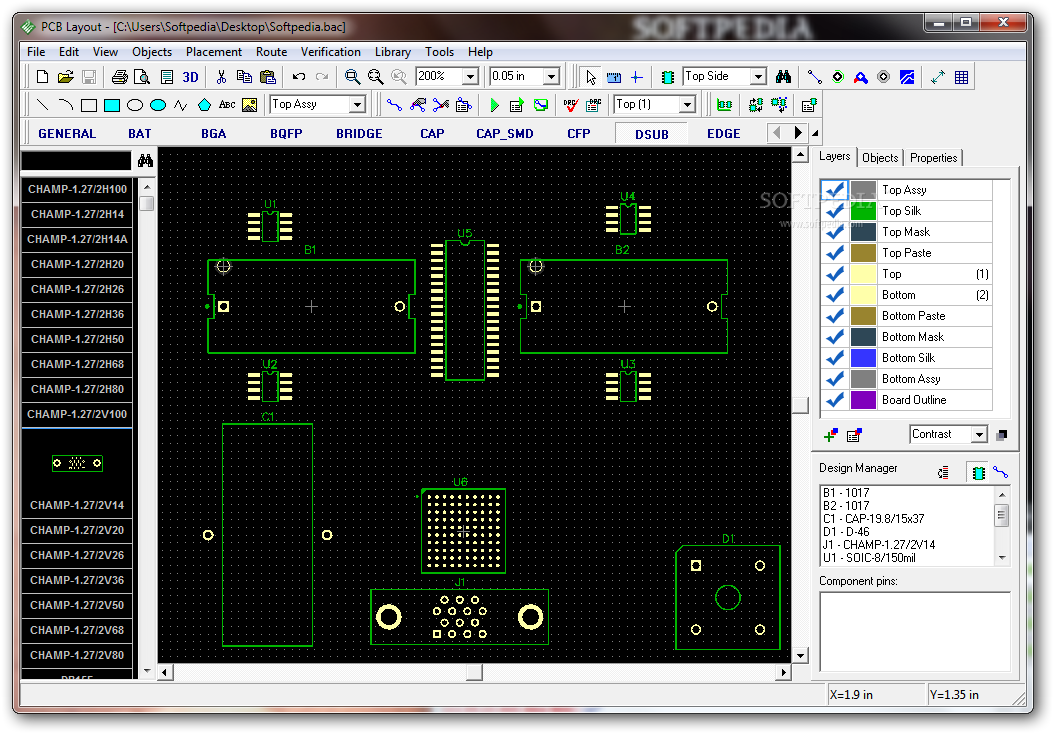The image size is (1054, 734).
Task: Switch to 3D view button
Action: [190, 77]
